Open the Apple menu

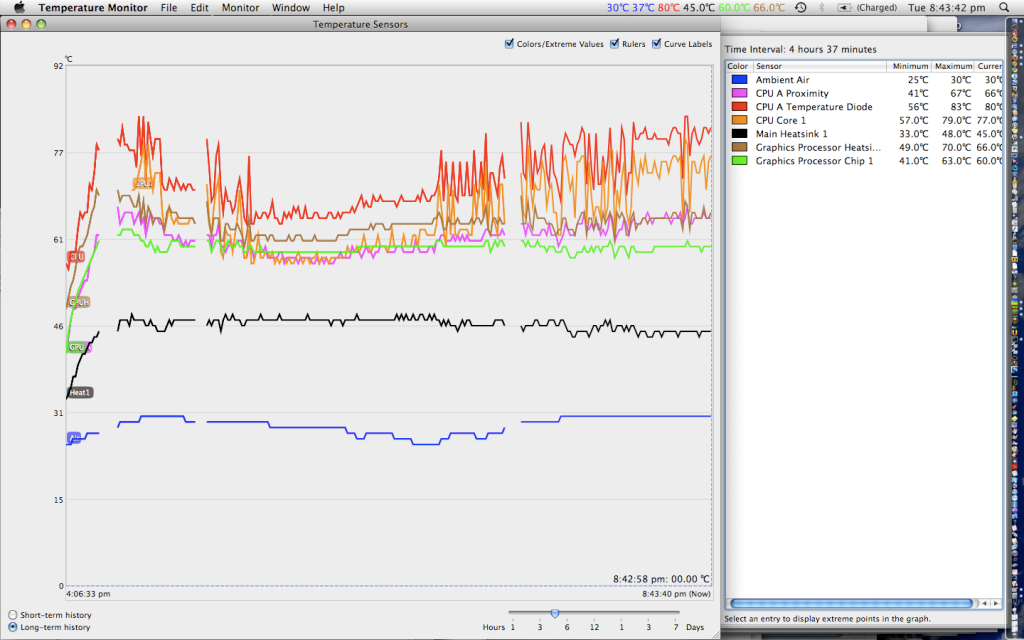(x=19, y=8)
